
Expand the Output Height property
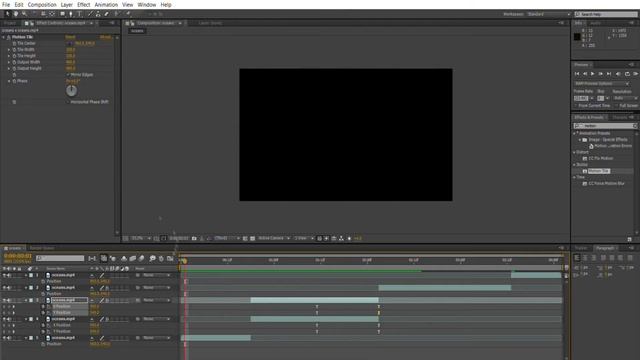pos(9,68)
